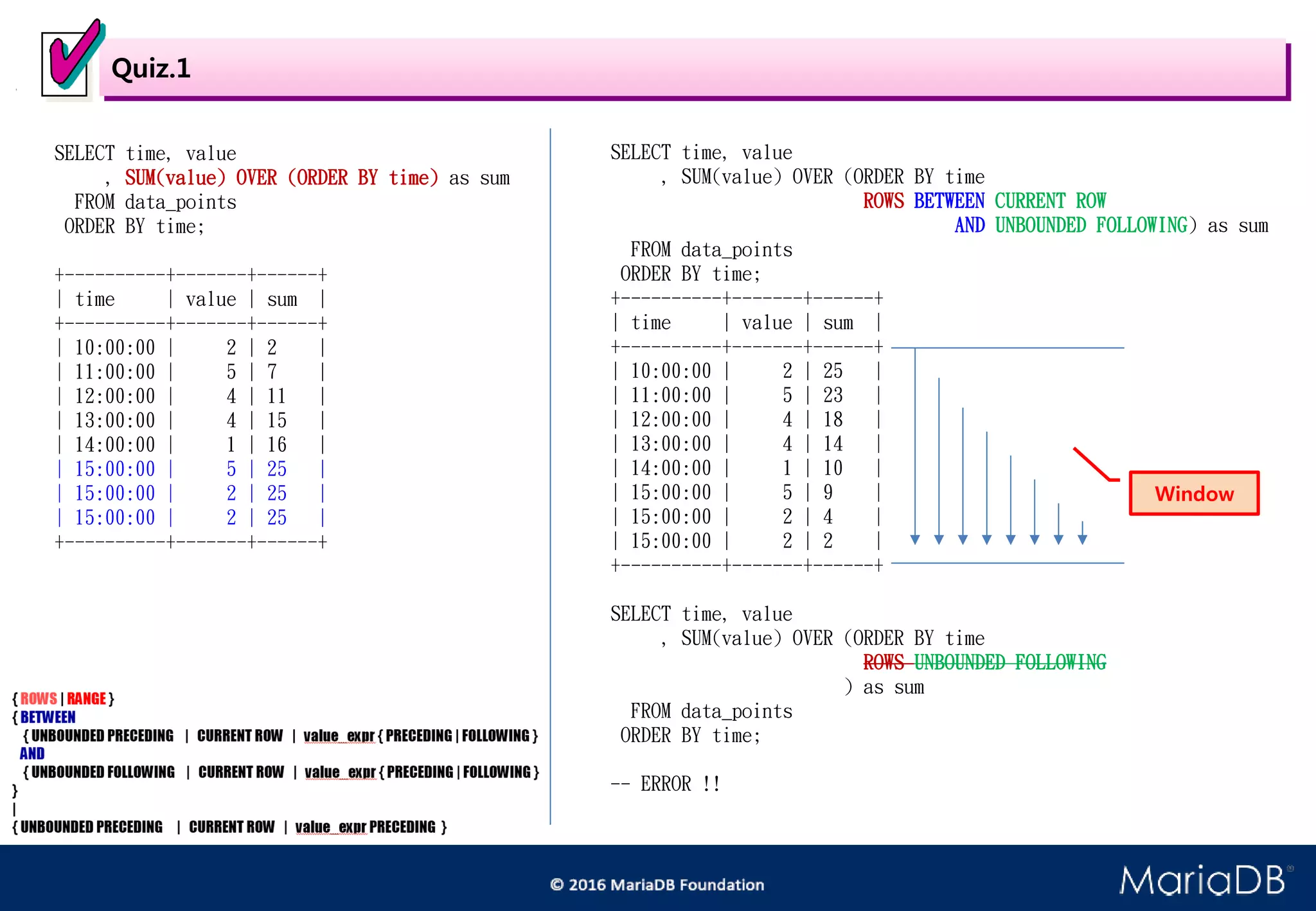Click UNBOUNDED FOLLOWING in syntax reference
Viewport: 1316px width, 911px height.
coord(103,772)
